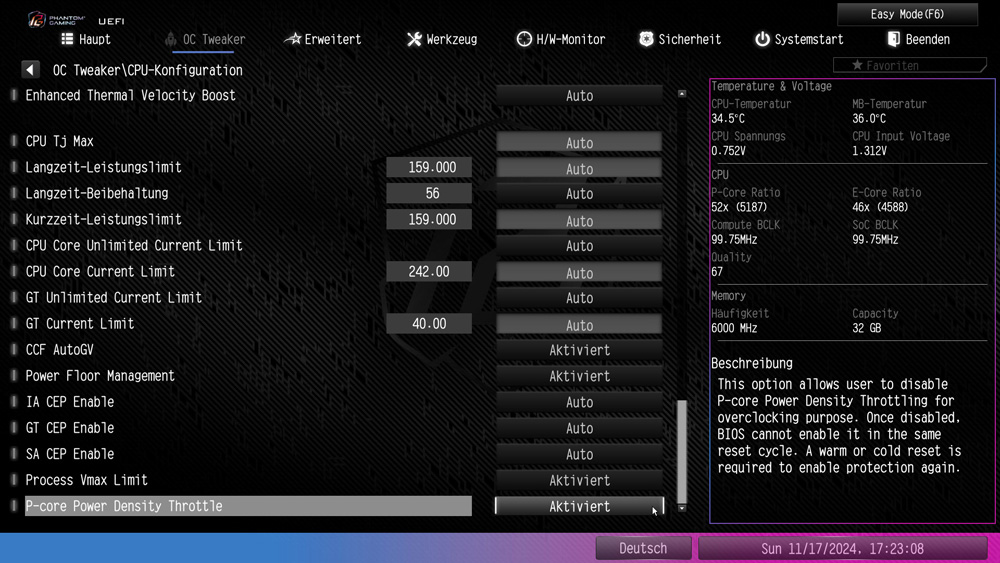Click the date and time display
The image size is (1000, 563).
tap(842, 548)
